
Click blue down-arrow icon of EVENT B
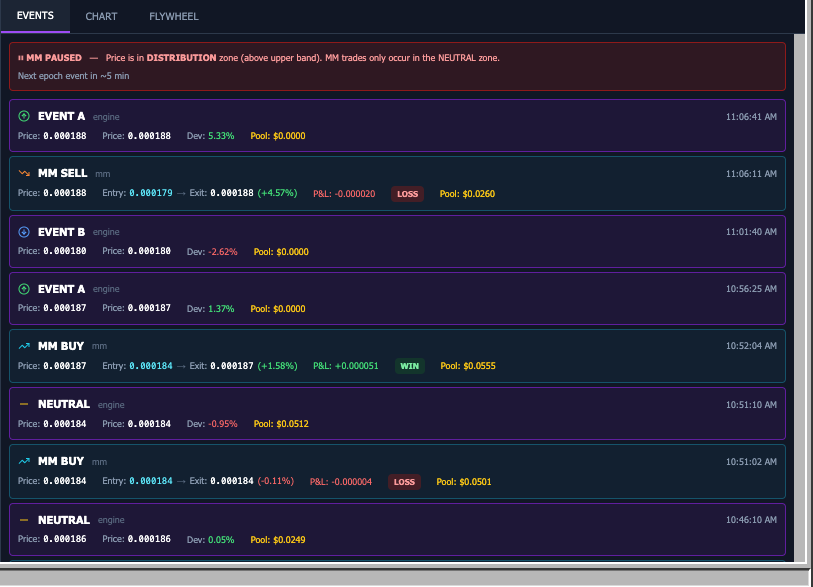(x=24, y=232)
